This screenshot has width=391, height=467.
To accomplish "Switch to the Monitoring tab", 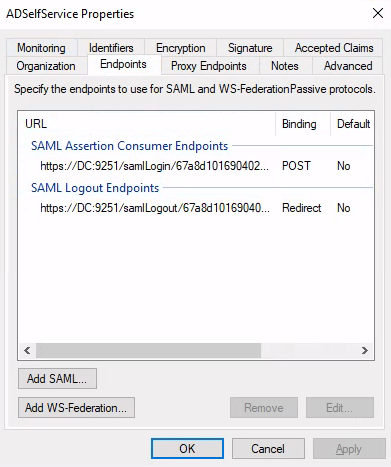I will click(x=42, y=48).
